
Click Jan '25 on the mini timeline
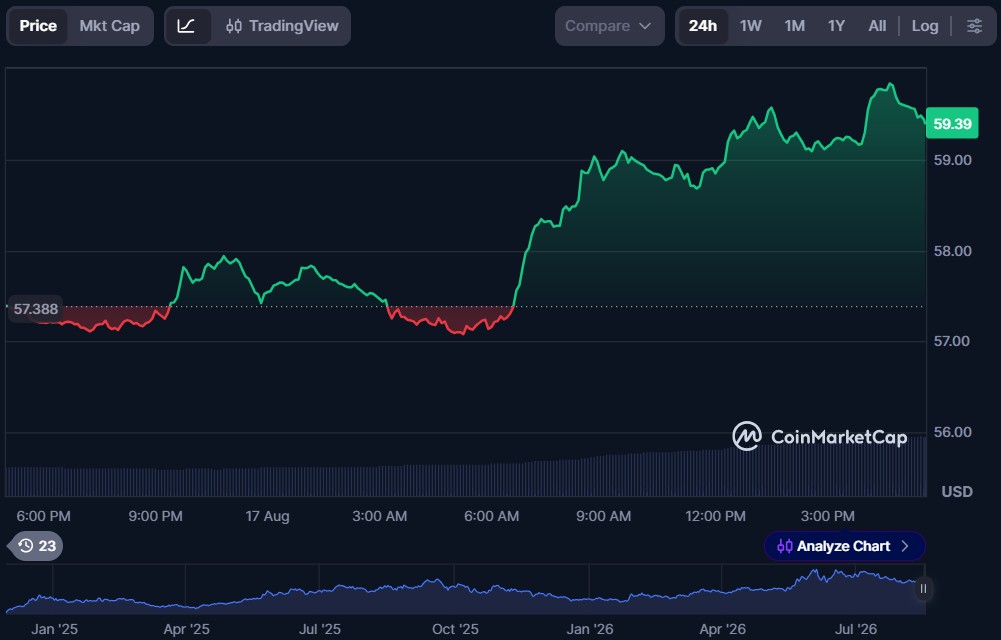click(x=54, y=629)
